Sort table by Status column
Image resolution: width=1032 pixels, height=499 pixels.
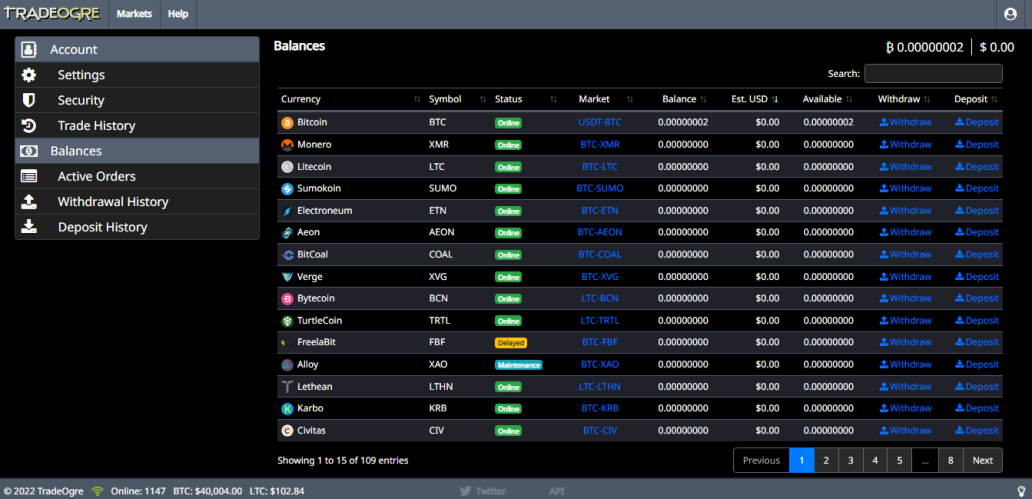[x=525, y=99]
